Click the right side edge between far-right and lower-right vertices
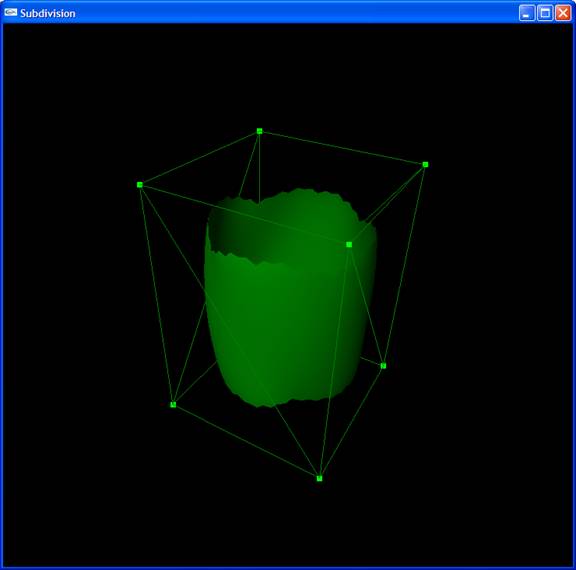This screenshot has width=576, height=570. tap(404, 265)
